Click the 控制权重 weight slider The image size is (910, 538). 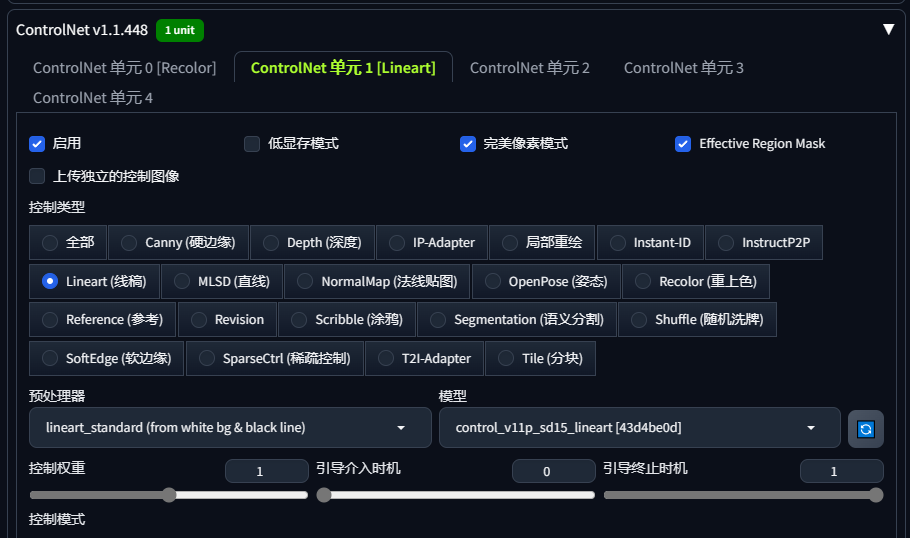169,495
